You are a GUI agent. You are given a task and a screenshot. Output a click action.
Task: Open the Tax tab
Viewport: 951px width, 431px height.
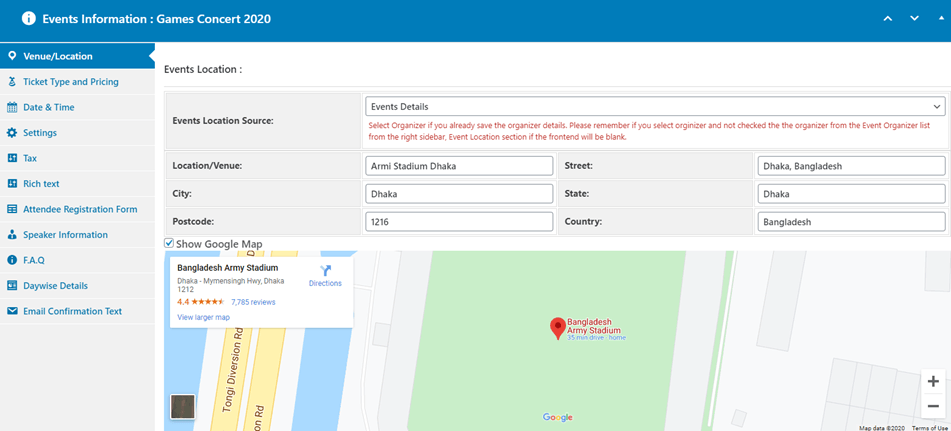tap(78, 158)
